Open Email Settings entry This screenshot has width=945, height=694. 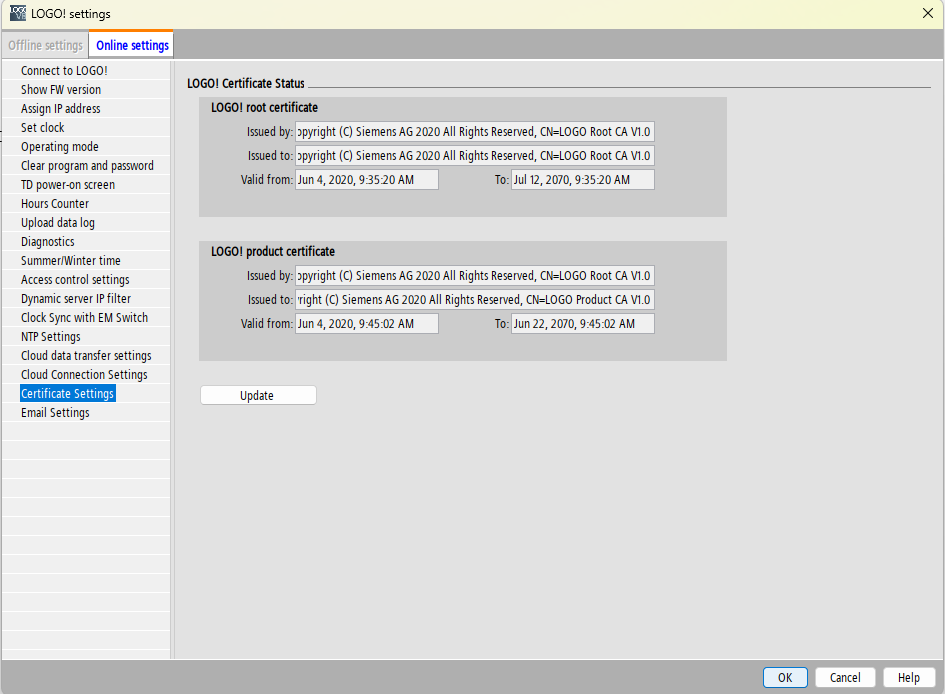tap(55, 413)
